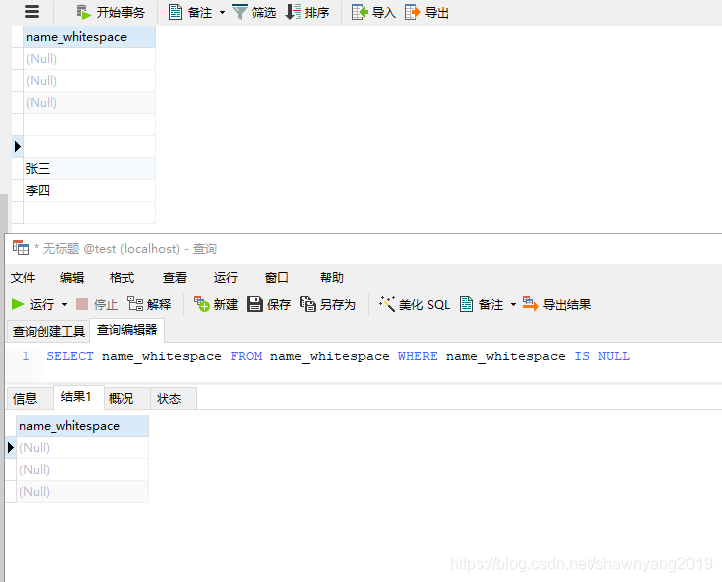Click the 排序 label text
This screenshot has width=722, height=582.
tap(317, 12)
